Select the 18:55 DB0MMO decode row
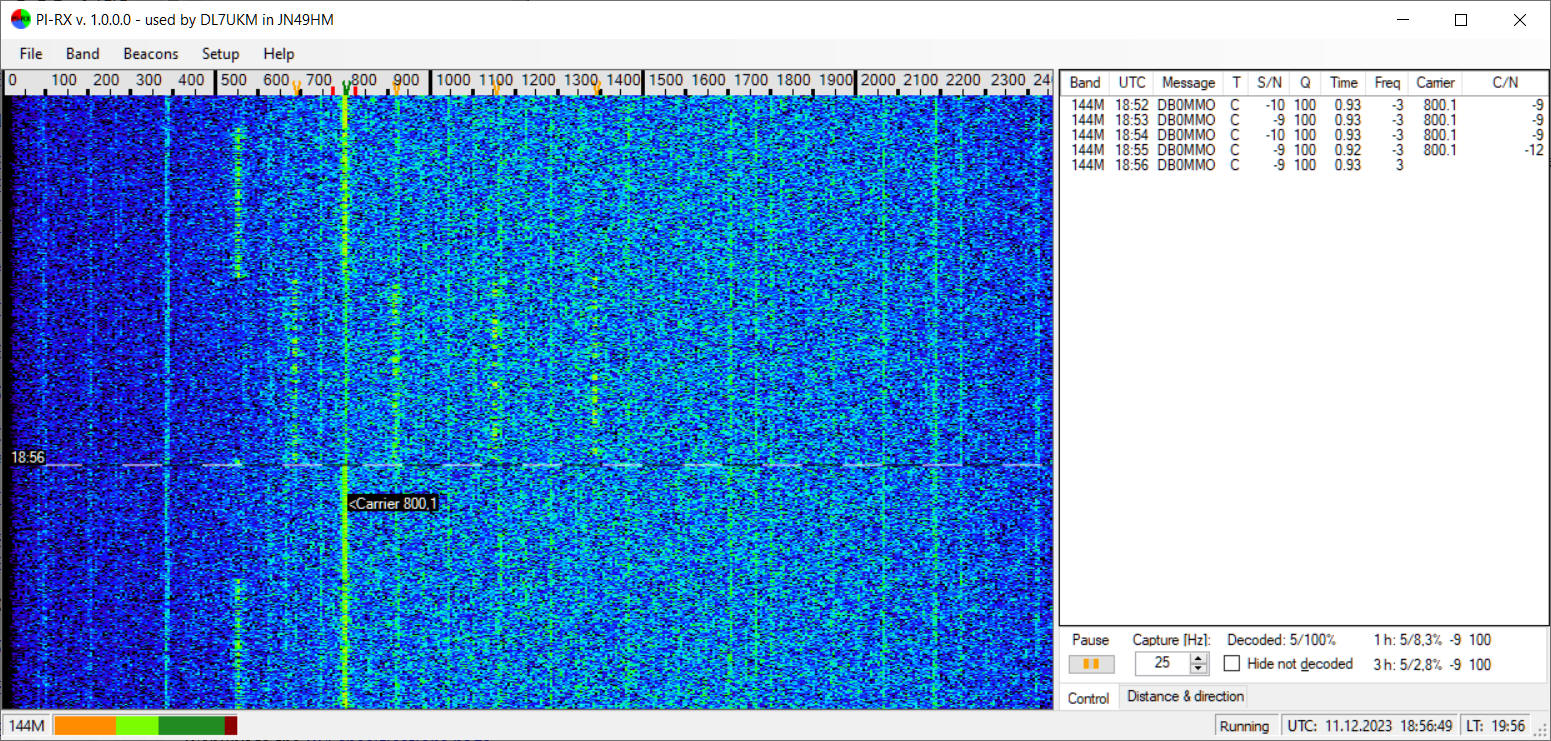The width and height of the screenshot is (1551, 741). click(x=1304, y=150)
